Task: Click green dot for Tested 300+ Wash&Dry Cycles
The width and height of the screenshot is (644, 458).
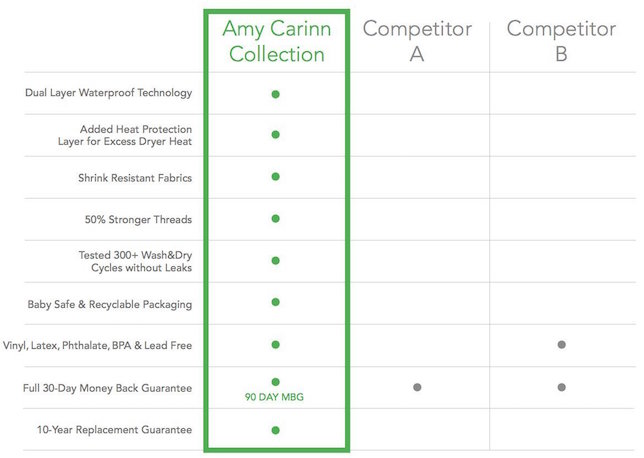Action: pos(276,261)
